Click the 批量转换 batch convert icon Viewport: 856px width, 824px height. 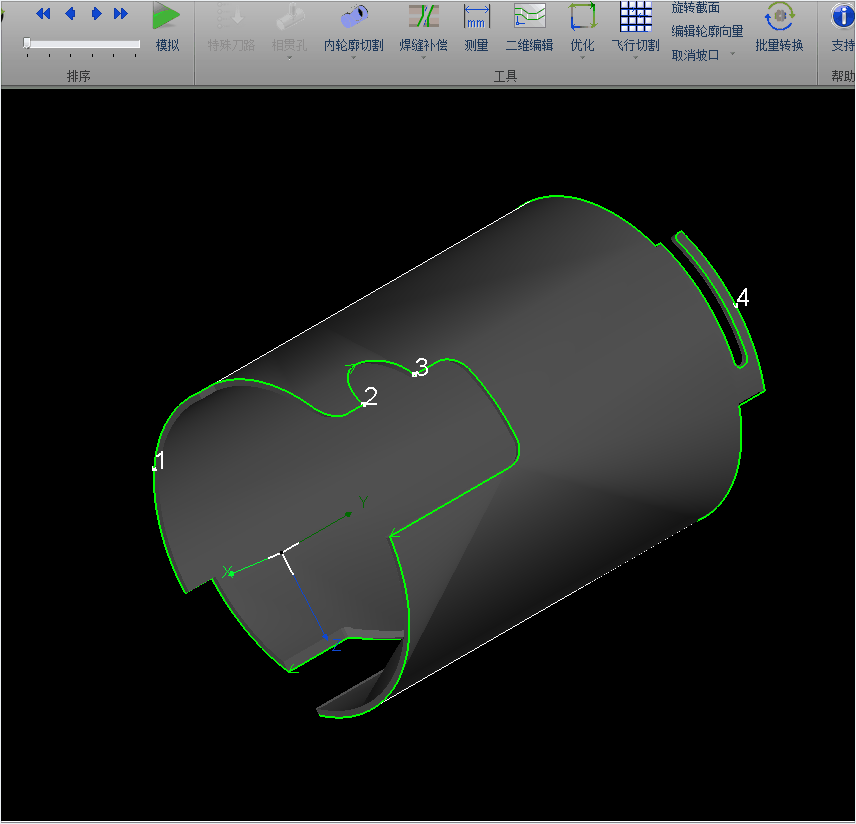coord(779,16)
